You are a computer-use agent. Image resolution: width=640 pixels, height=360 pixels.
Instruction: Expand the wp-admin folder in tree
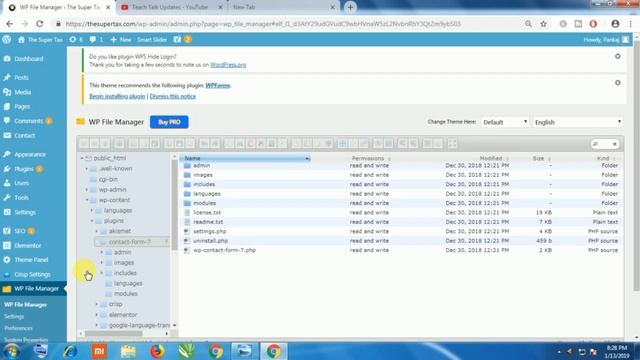coord(87,190)
